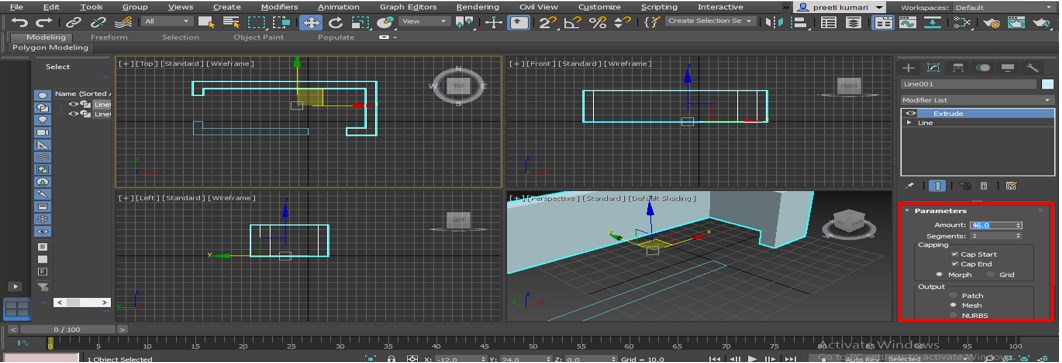Viewport: 1062px width, 363px height.
Task: Select the Grid capping option
Action: pyautogui.click(x=990, y=274)
